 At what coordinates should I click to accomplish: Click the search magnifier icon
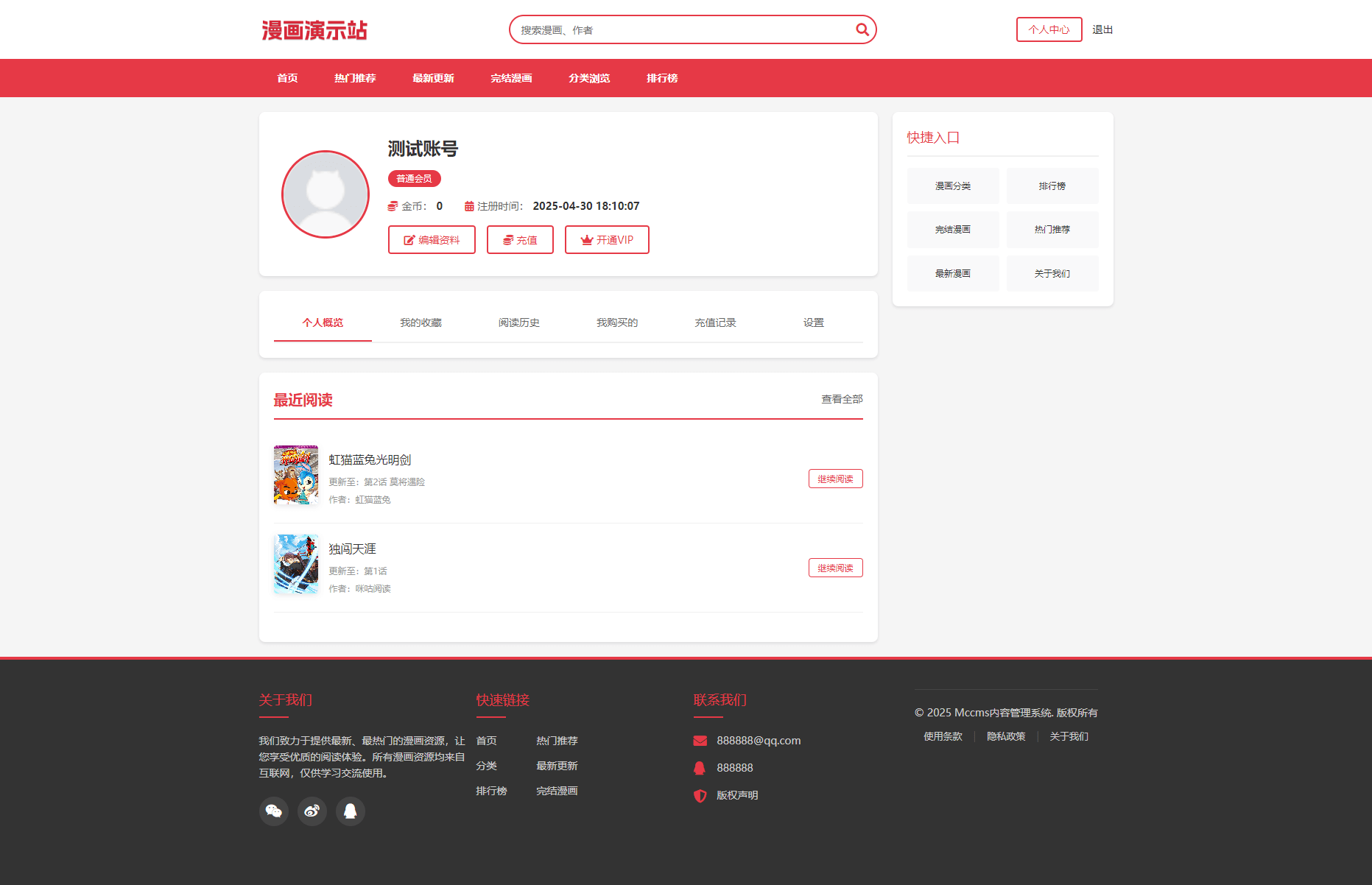(x=862, y=29)
